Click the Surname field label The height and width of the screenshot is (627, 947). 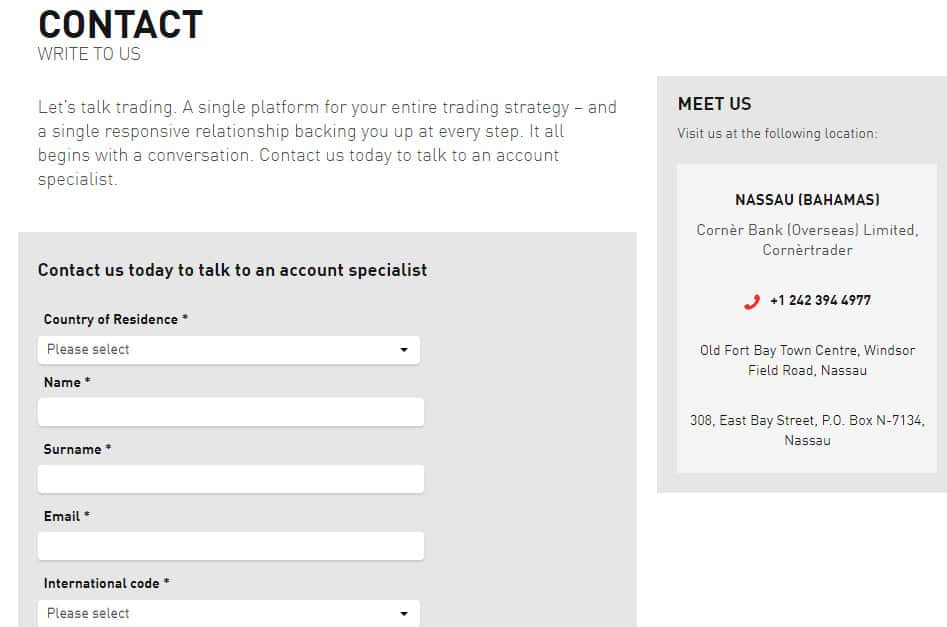77,450
